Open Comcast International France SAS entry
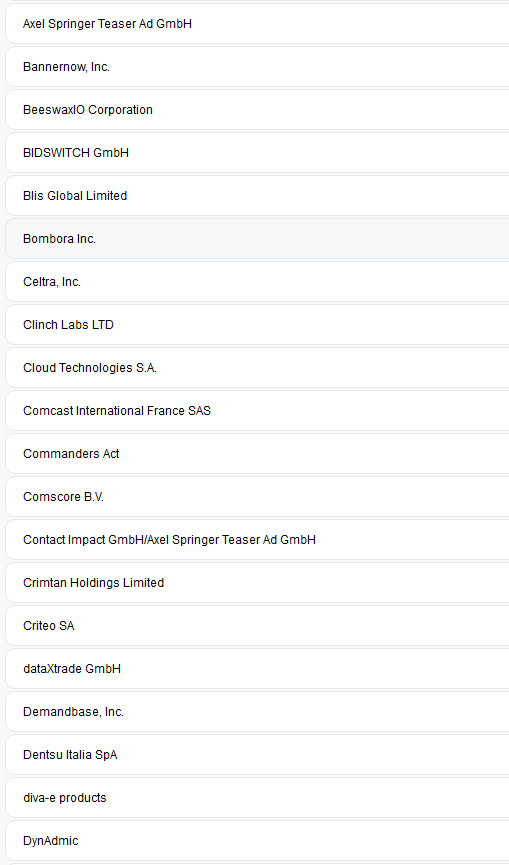Image resolution: width=509 pixels, height=865 pixels. [x=257, y=411]
